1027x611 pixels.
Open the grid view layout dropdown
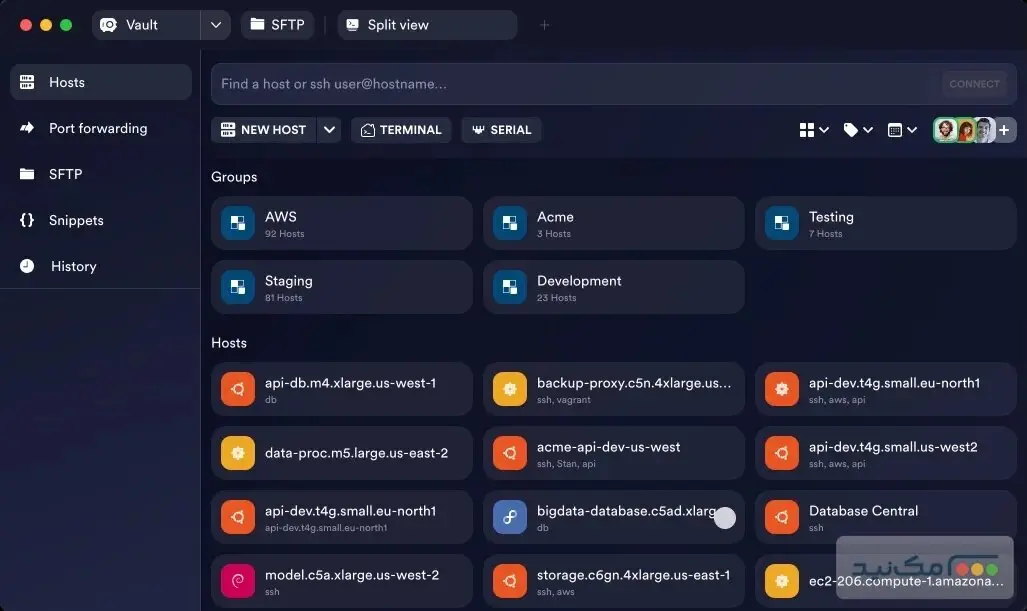(x=814, y=130)
